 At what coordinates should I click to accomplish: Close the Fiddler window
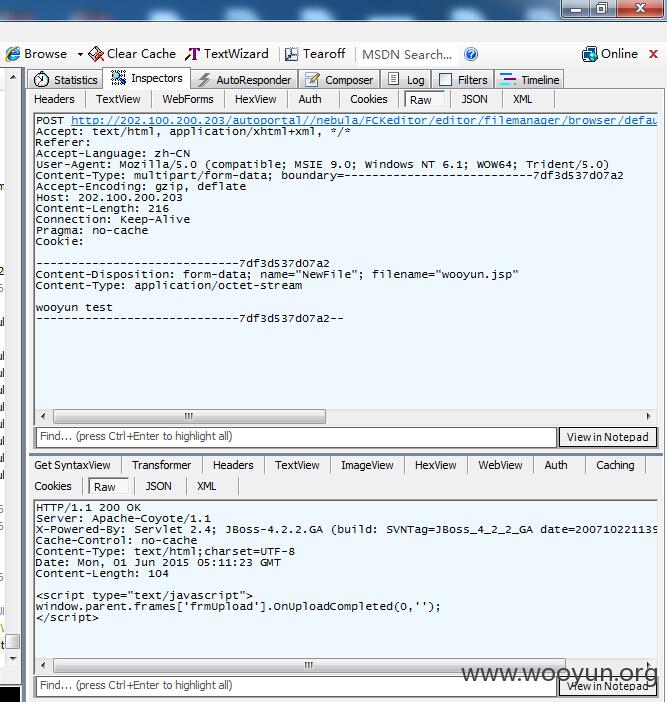pyautogui.click(x=640, y=9)
